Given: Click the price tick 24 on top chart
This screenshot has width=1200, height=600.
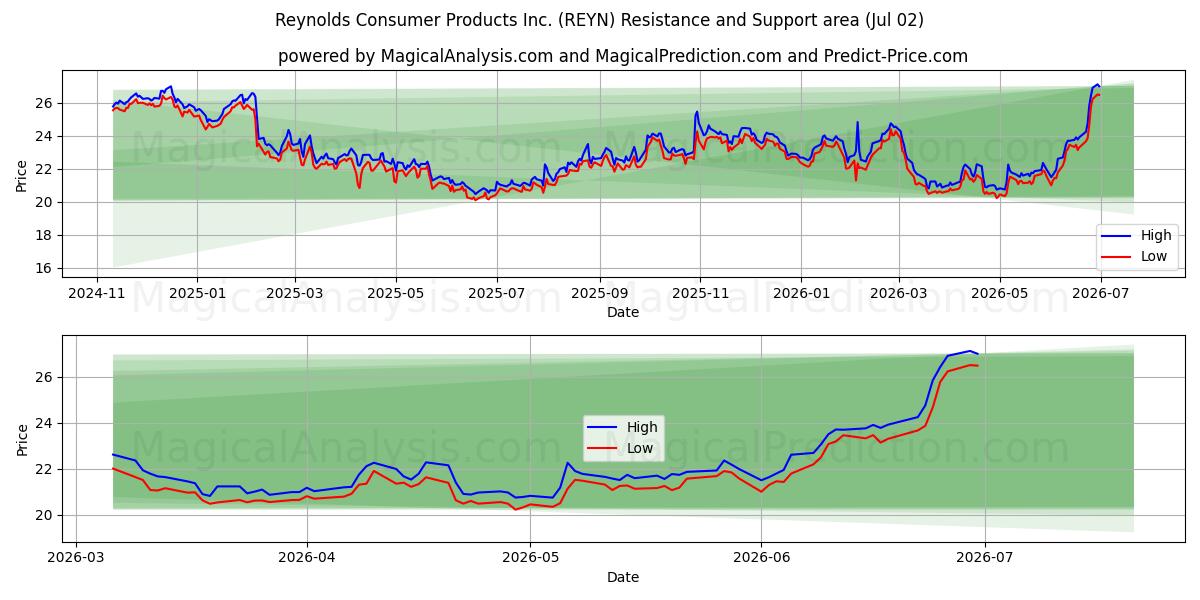Looking at the screenshot, I should tap(46, 136).
